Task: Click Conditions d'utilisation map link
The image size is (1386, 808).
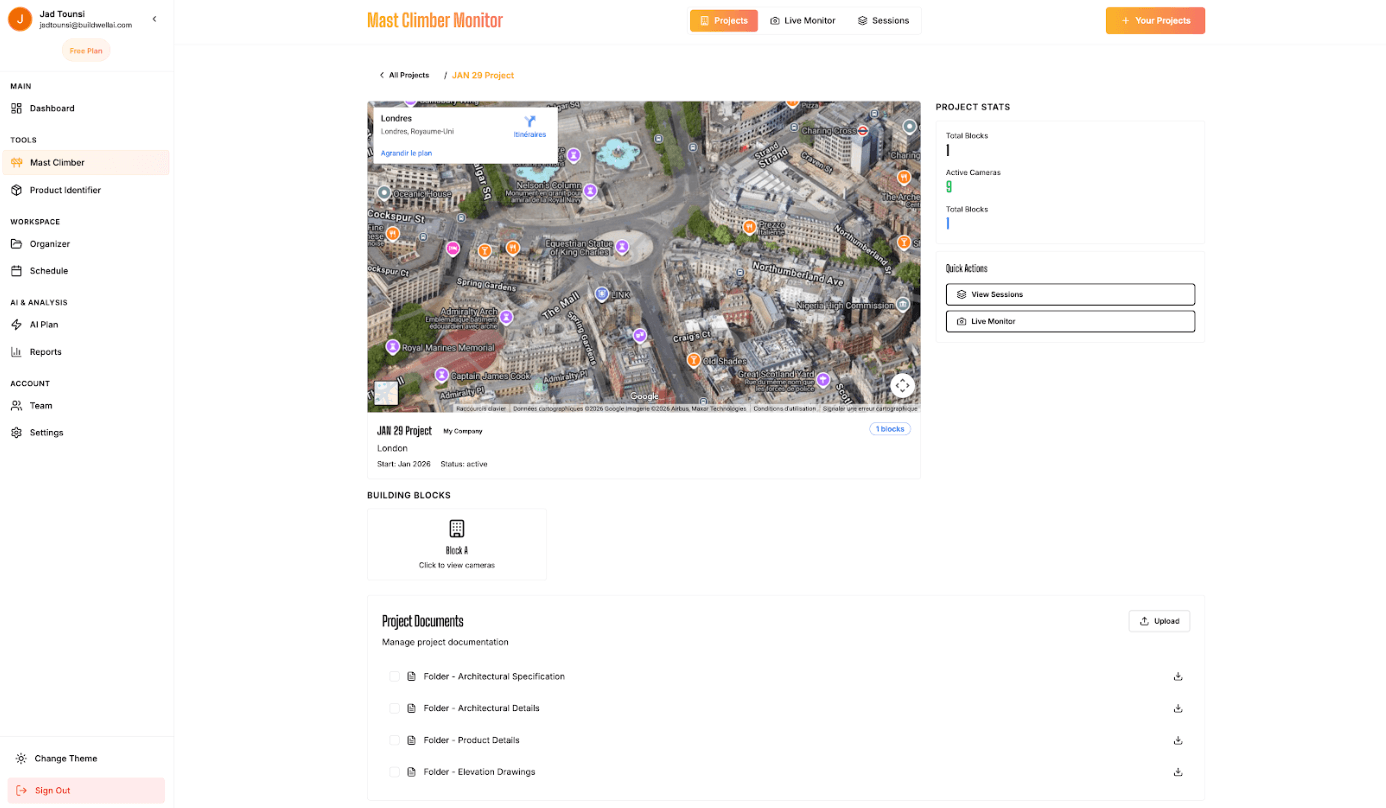Action: click(x=783, y=408)
